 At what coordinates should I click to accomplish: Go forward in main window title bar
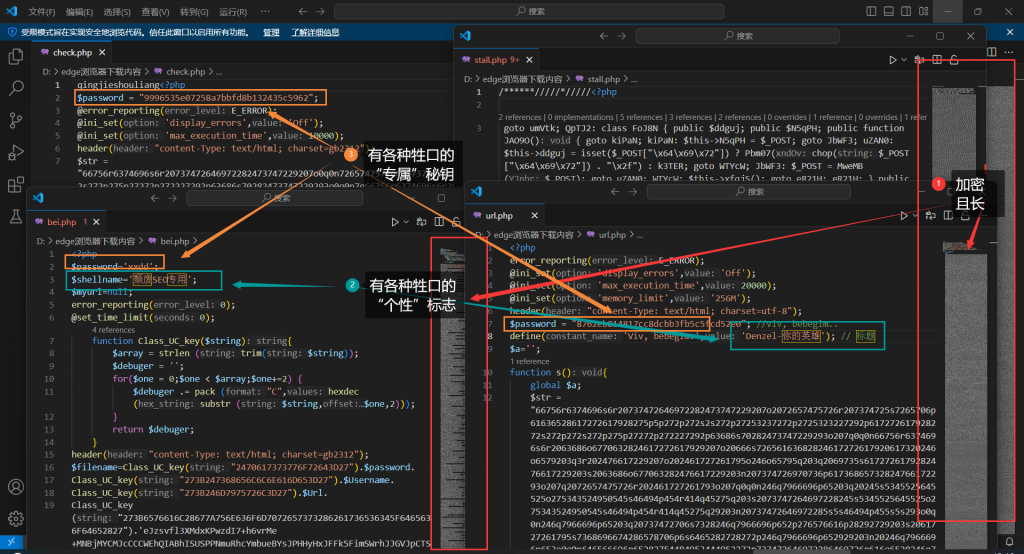(x=320, y=11)
